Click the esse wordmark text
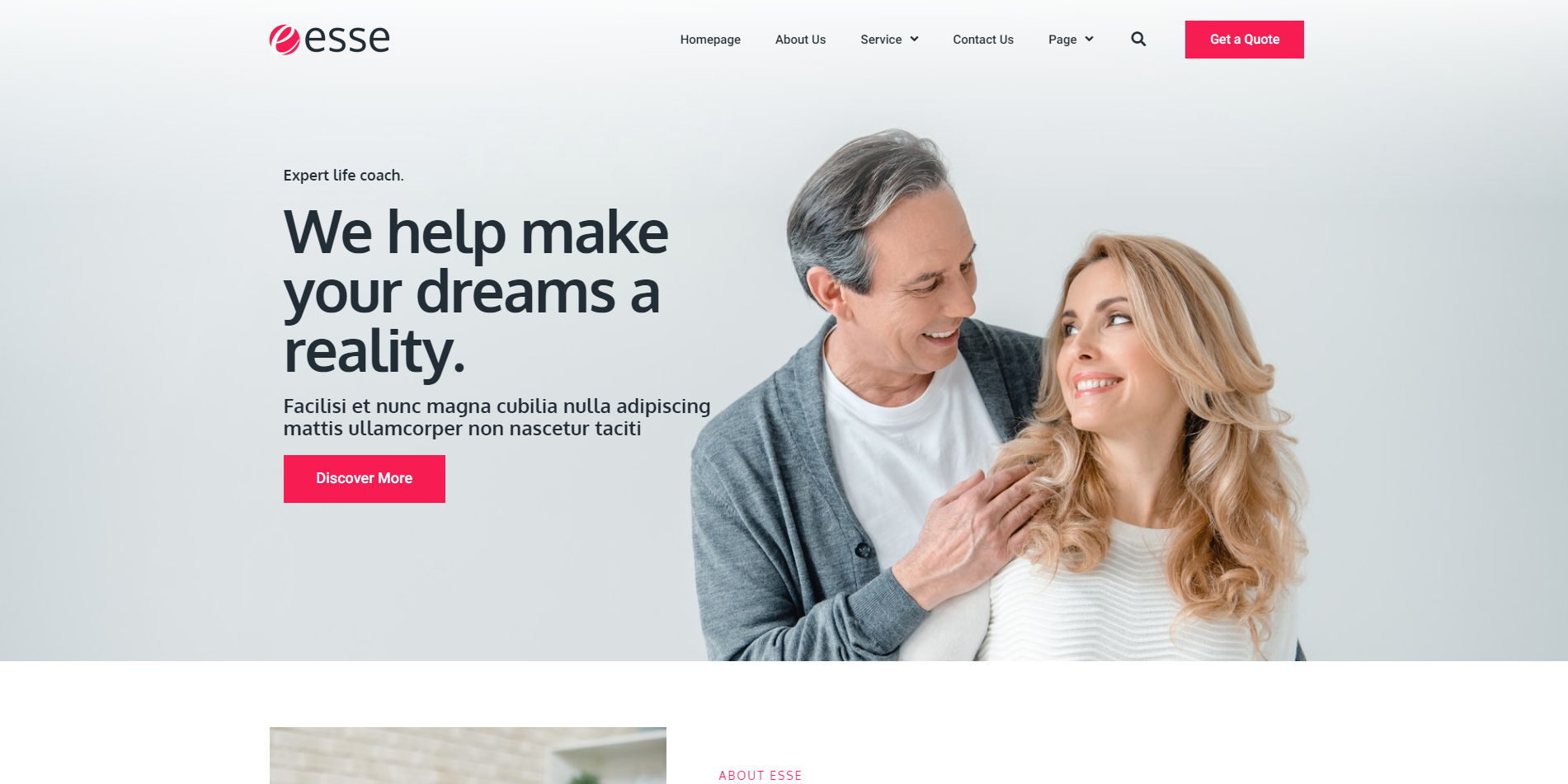The height and width of the screenshot is (784, 1568). pyautogui.click(x=347, y=40)
